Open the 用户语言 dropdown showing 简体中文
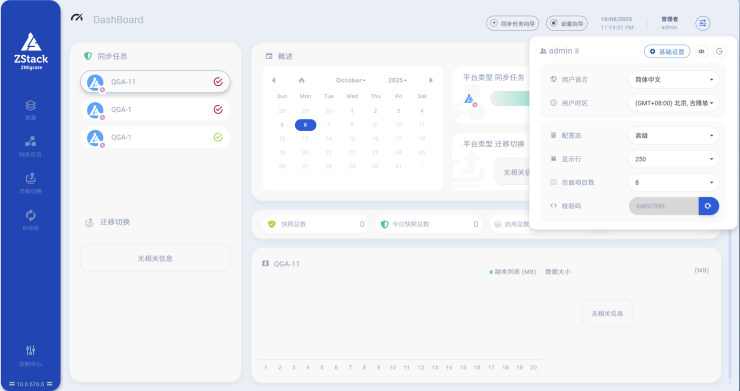Image resolution: width=740 pixels, height=391 pixels. pos(673,79)
